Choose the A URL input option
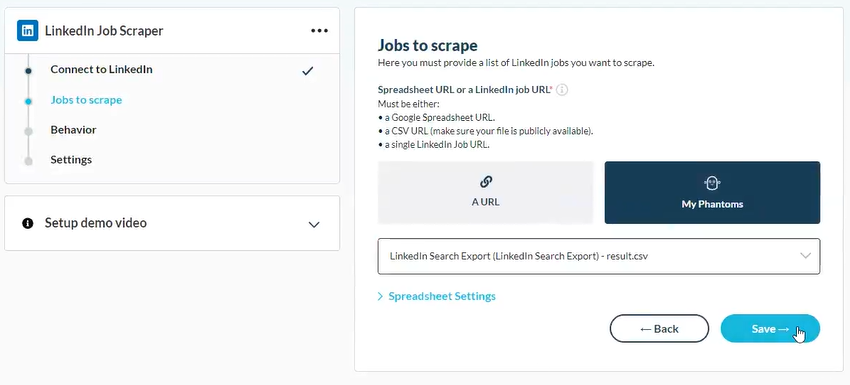Image resolution: width=850 pixels, height=385 pixels. (486, 192)
